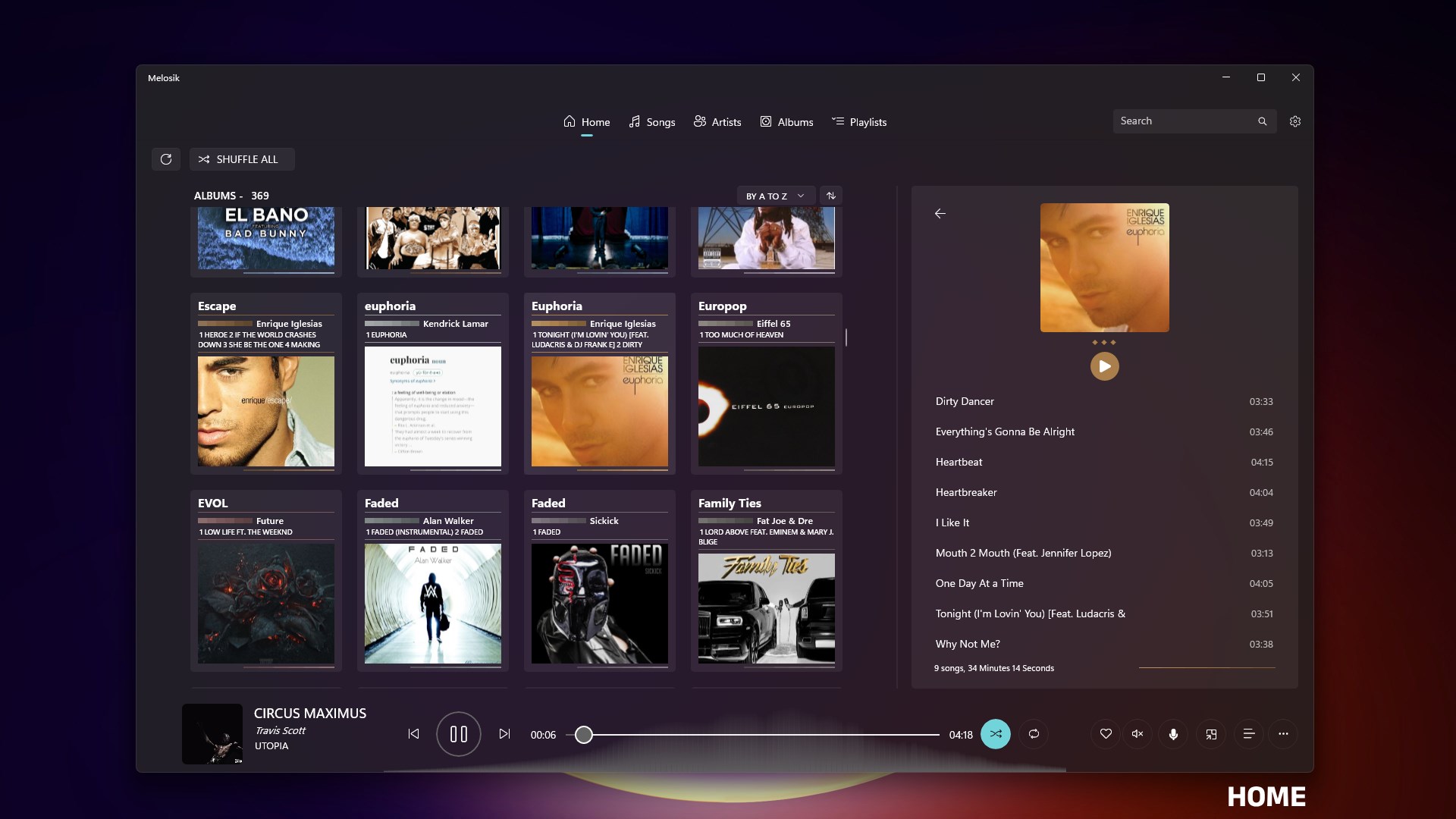Open the Playlists section
1456x819 pixels.
tap(858, 121)
